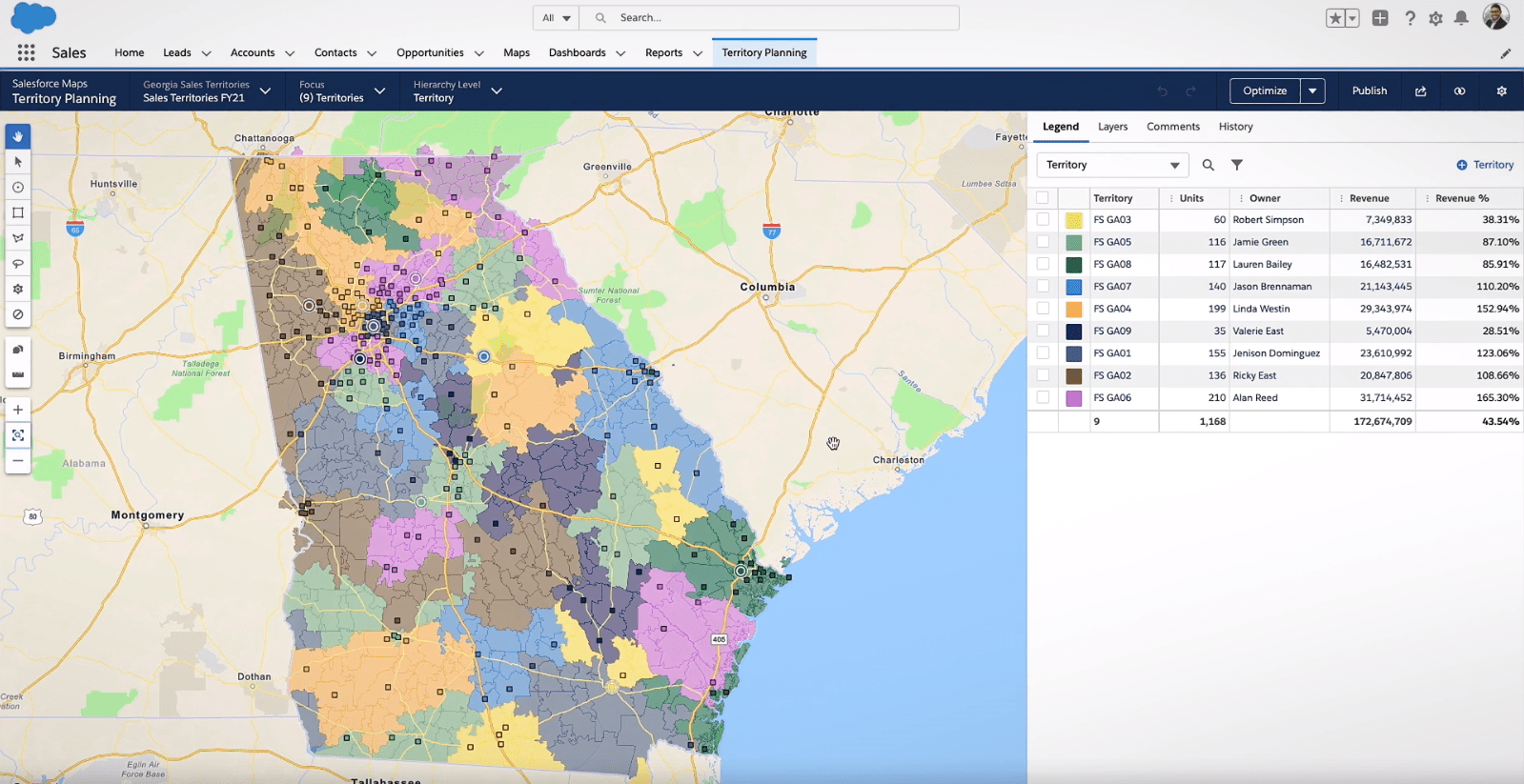Open the help question mark
Viewport: 1524px width, 784px height.
point(1410,18)
